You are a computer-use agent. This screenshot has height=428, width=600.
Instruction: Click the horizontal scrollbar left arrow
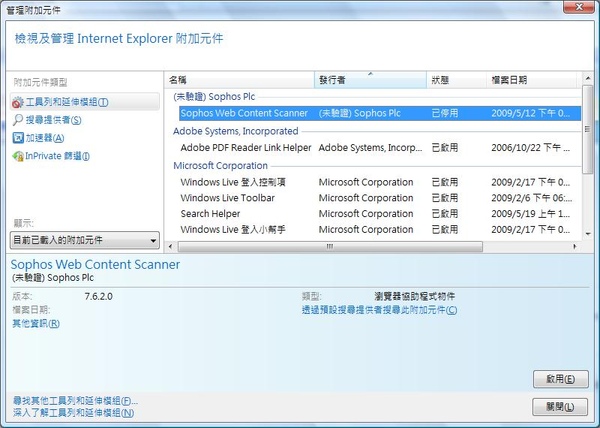tap(171, 247)
